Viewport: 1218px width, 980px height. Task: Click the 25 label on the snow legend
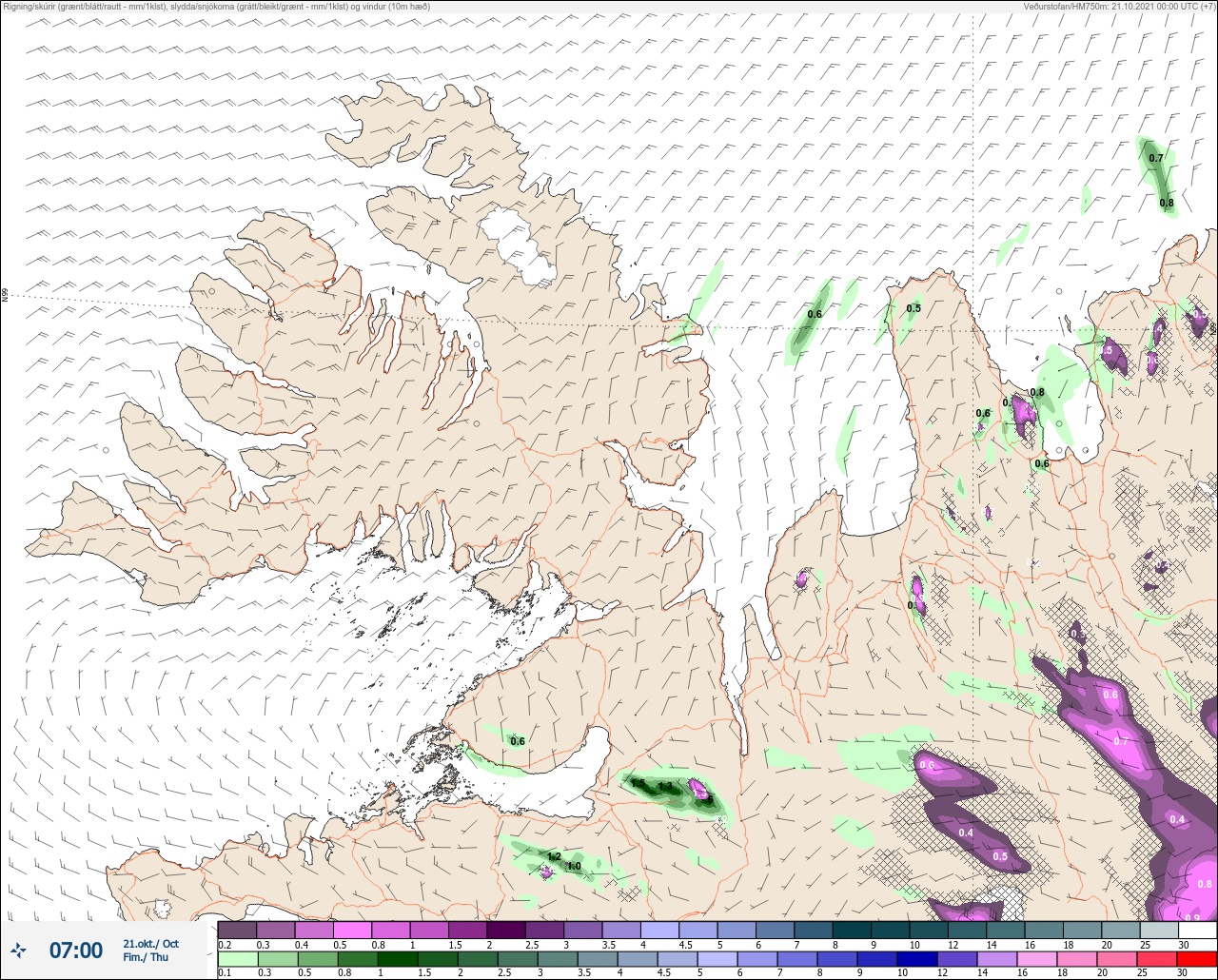tap(1147, 944)
